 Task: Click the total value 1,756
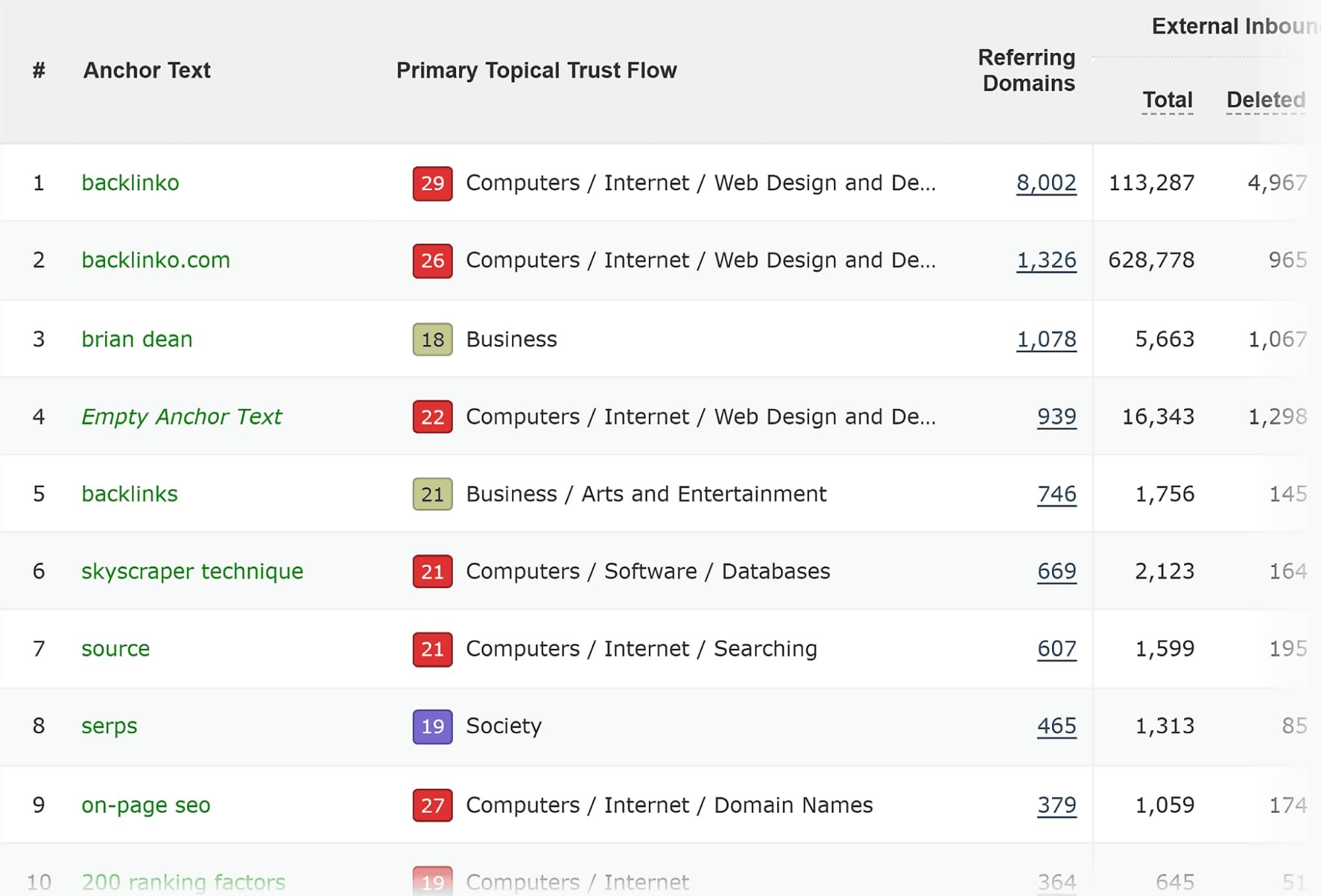[x=1165, y=494]
